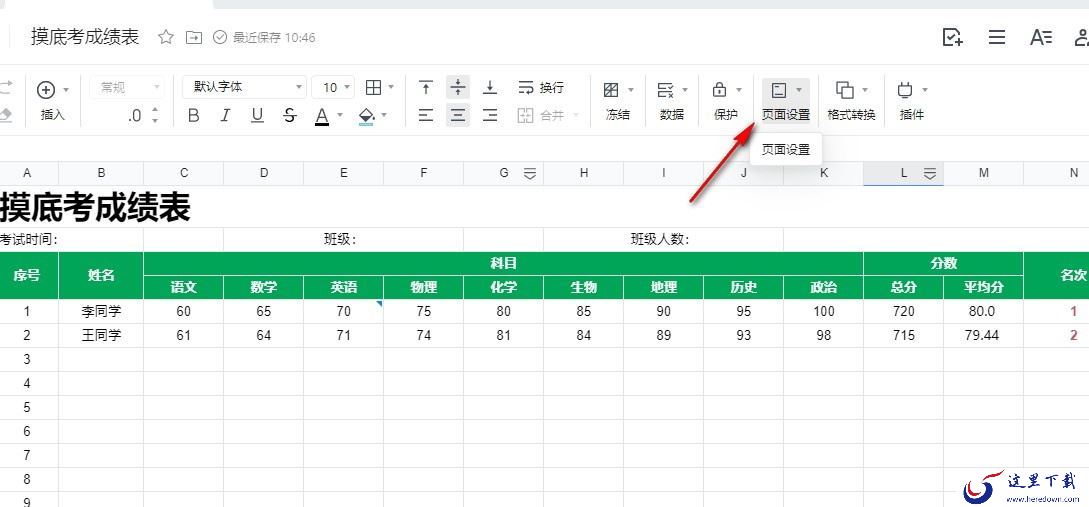Toggle 换行 text wrapping
Screen dimensions: 1089x507
point(541,88)
